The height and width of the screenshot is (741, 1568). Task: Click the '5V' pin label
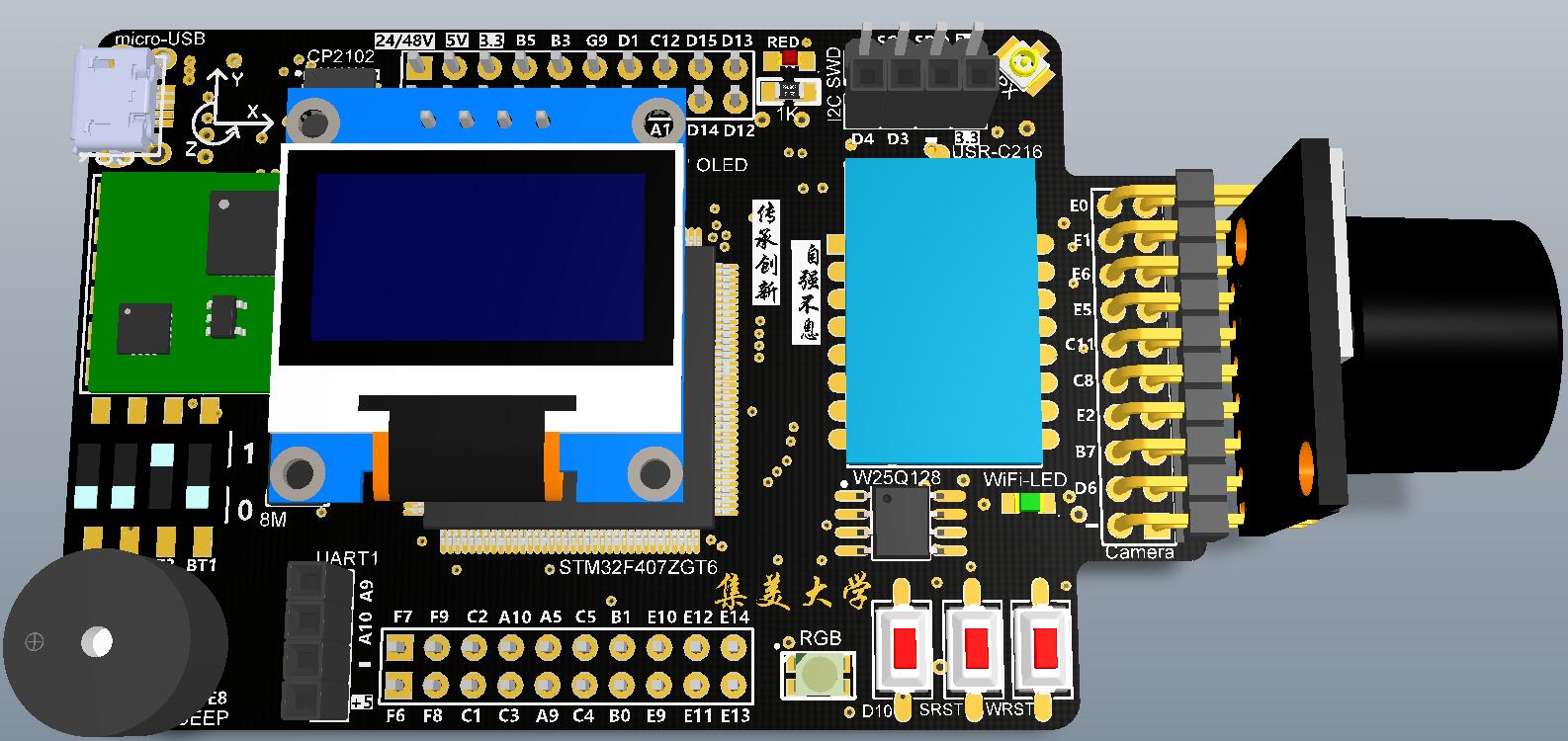(457, 41)
